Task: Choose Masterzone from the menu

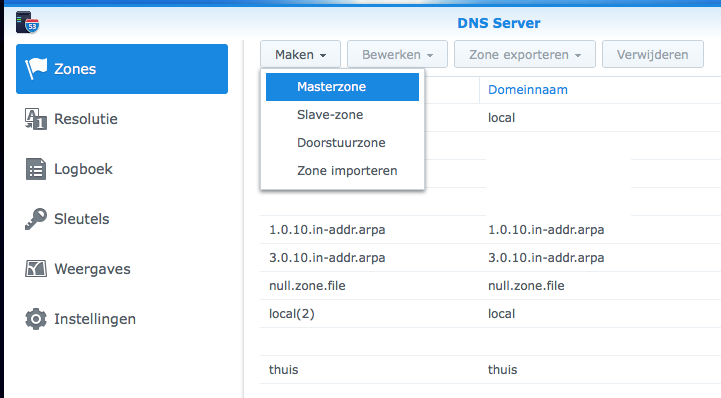Action: pyautogui.click(x=342, y=87)
